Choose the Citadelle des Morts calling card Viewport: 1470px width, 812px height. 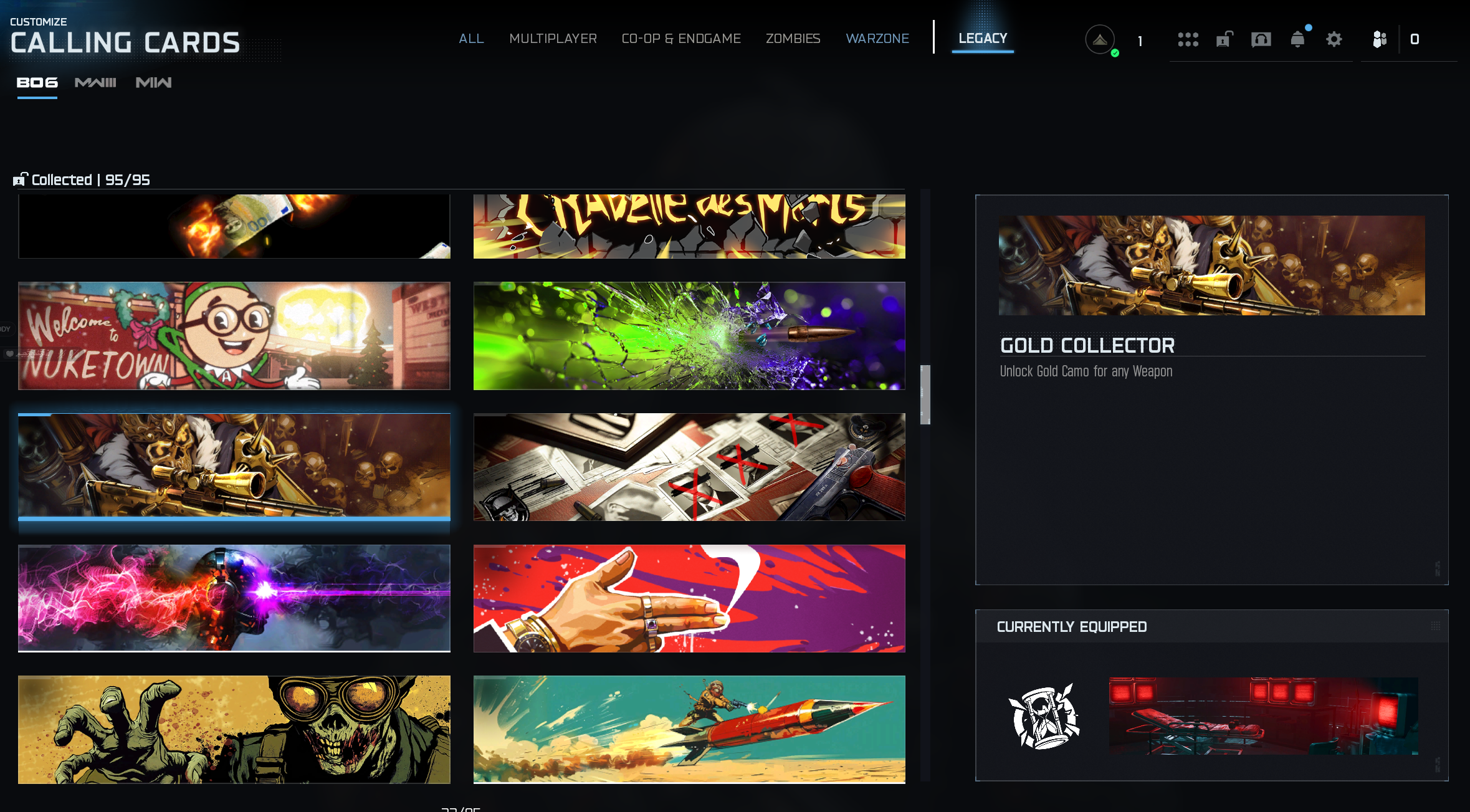point(689,226)
